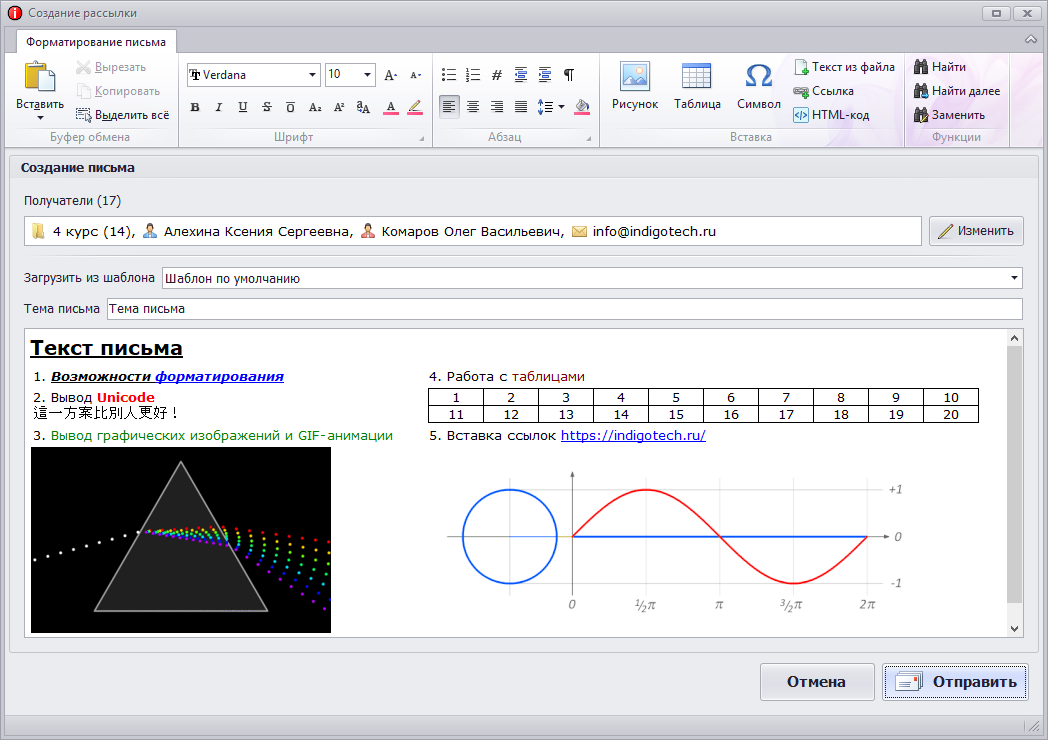This screenshot has width=1048, height=740.
Task: Toggle strikethrough formatting
Action: pyautogui.click(x=267, y=107)
